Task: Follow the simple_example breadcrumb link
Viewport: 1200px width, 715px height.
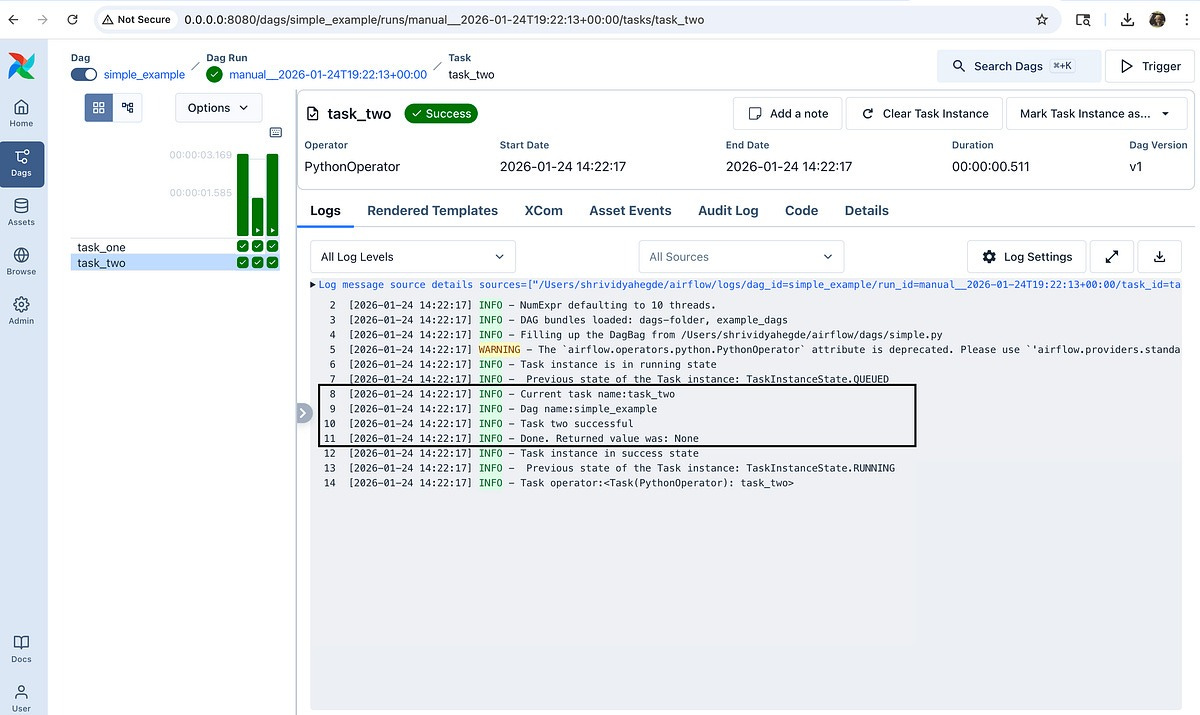Action: (x=144, y=74)
